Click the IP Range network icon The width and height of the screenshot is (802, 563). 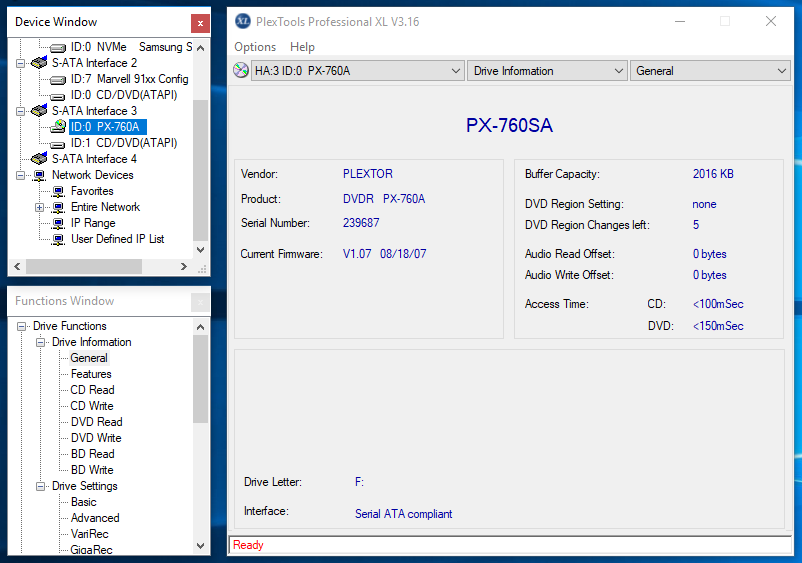tap(58, 223)
